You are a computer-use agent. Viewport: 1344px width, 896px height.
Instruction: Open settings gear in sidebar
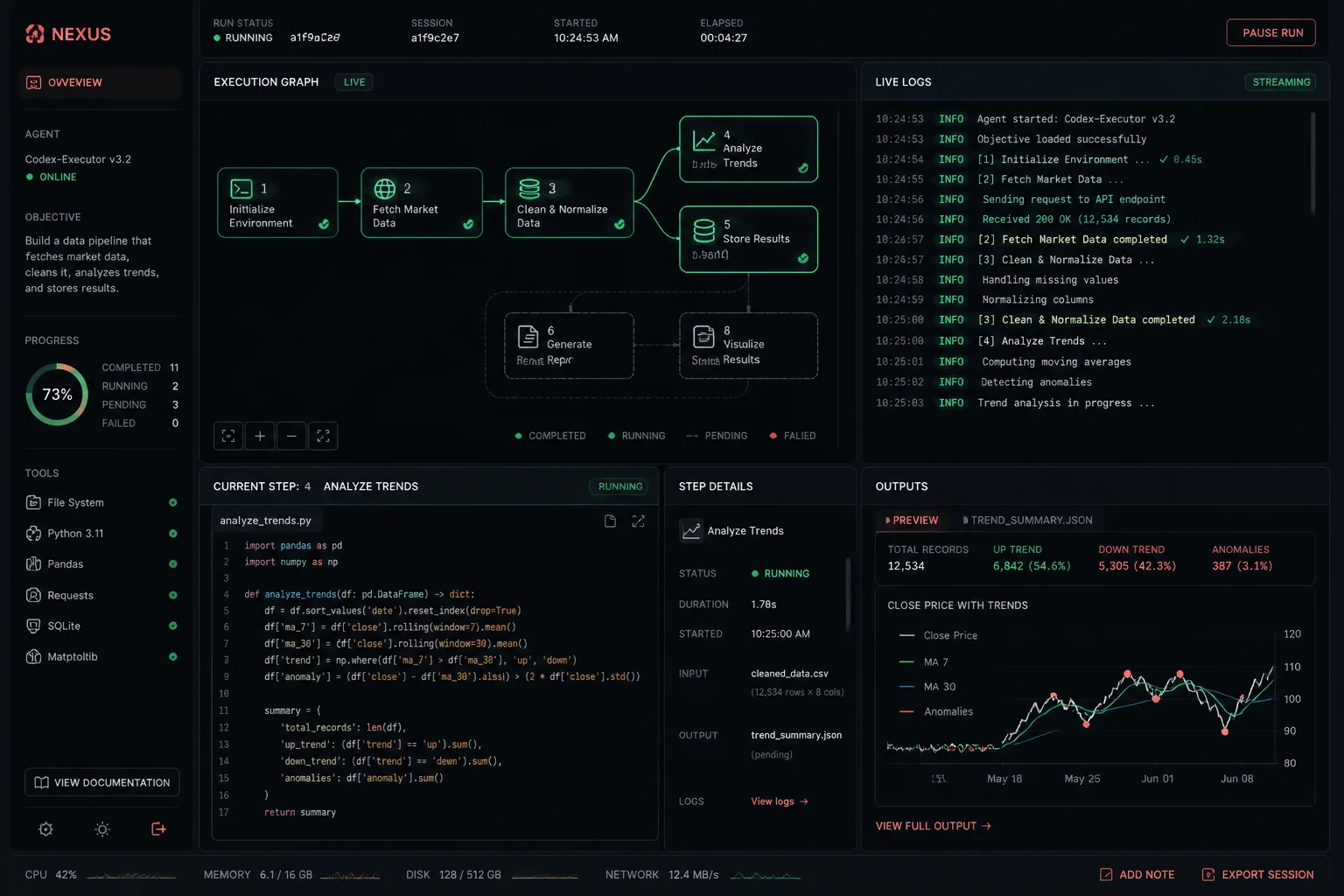(46, 829)
